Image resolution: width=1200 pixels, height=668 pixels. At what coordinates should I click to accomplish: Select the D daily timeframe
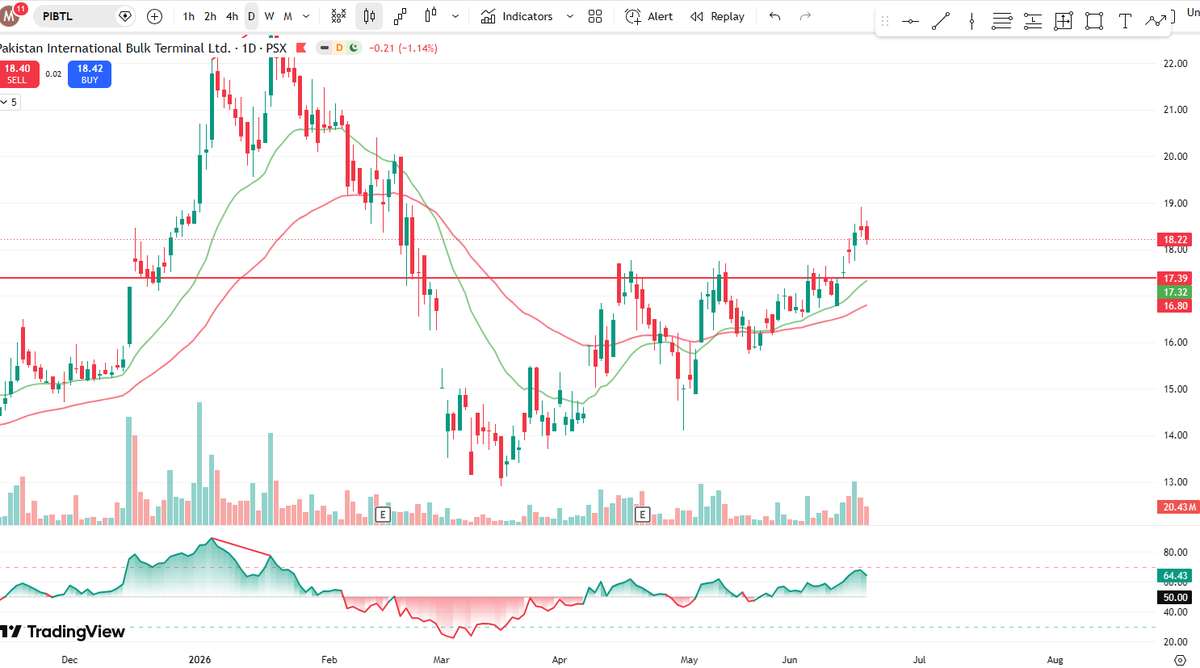click(251, 16)
